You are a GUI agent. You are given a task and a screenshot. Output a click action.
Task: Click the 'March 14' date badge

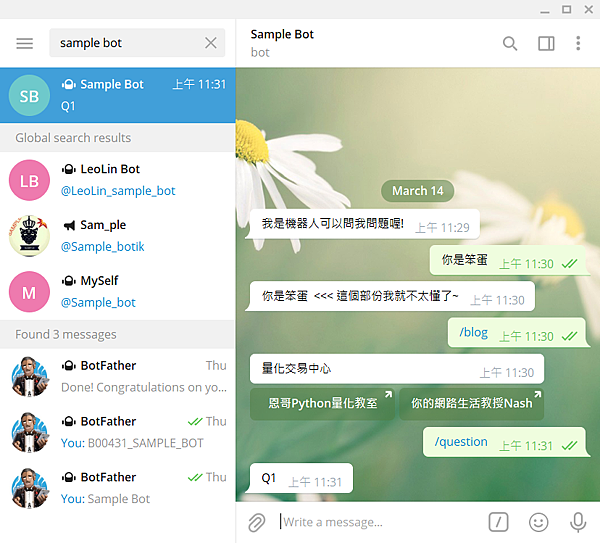pos(417,191)
